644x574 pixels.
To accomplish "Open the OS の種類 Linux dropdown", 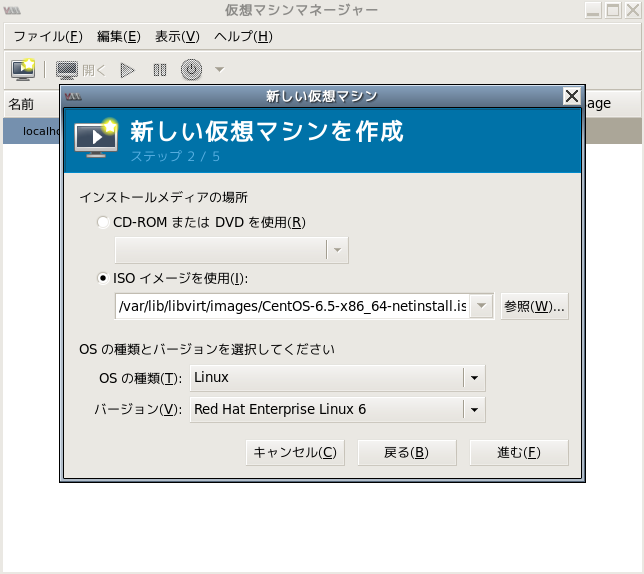I will tap(337, 378).
